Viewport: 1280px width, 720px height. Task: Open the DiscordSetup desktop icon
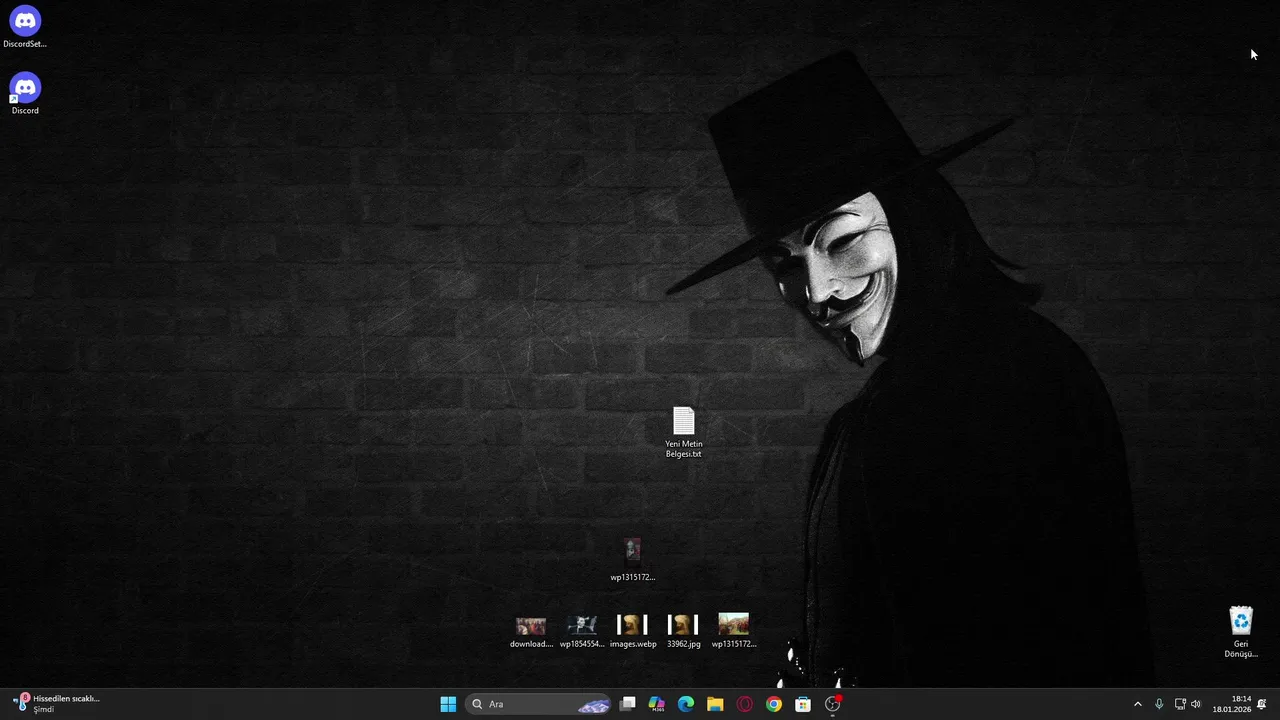tap(25, 27)
